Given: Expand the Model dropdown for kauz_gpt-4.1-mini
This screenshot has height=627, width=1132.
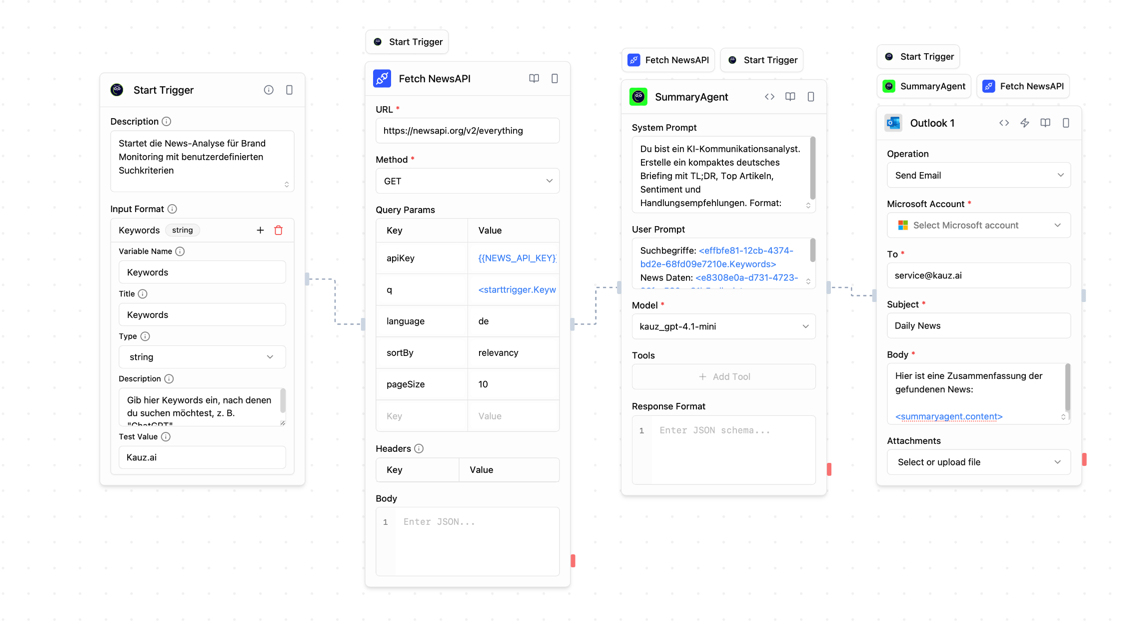Looking at the screenshot, I should [x=723, y=326].
